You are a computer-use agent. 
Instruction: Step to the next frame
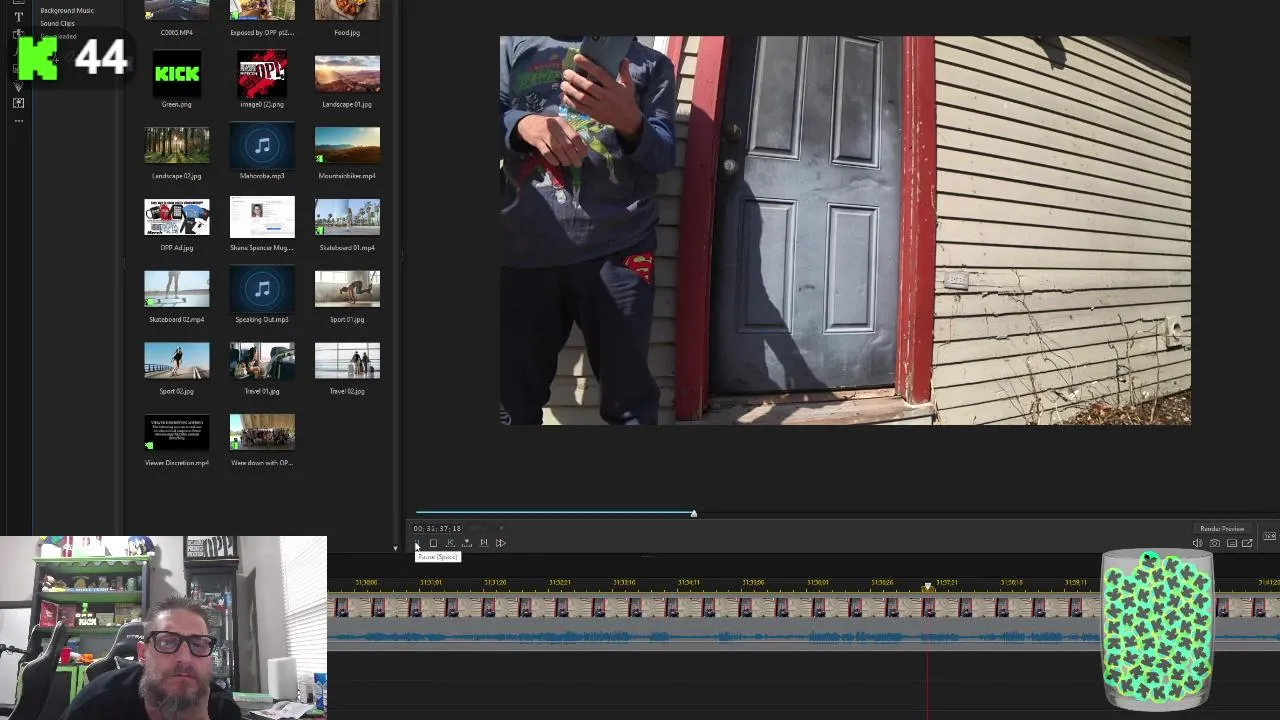click(483, 543)
